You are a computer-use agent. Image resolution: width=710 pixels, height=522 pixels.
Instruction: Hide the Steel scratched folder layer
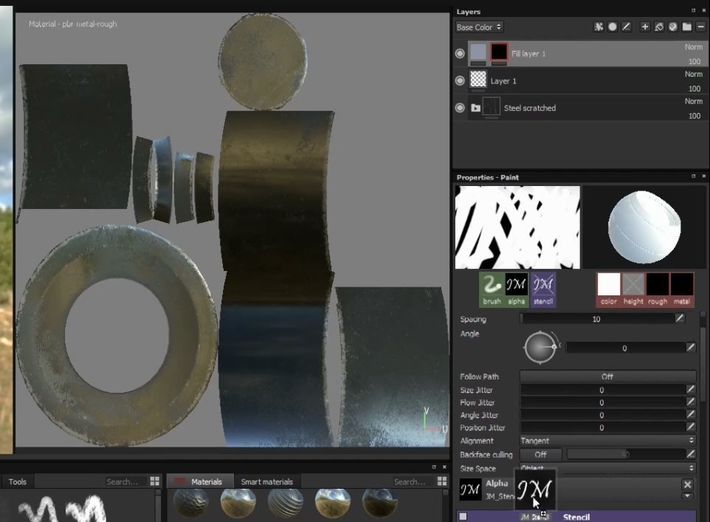pos(460,108)
